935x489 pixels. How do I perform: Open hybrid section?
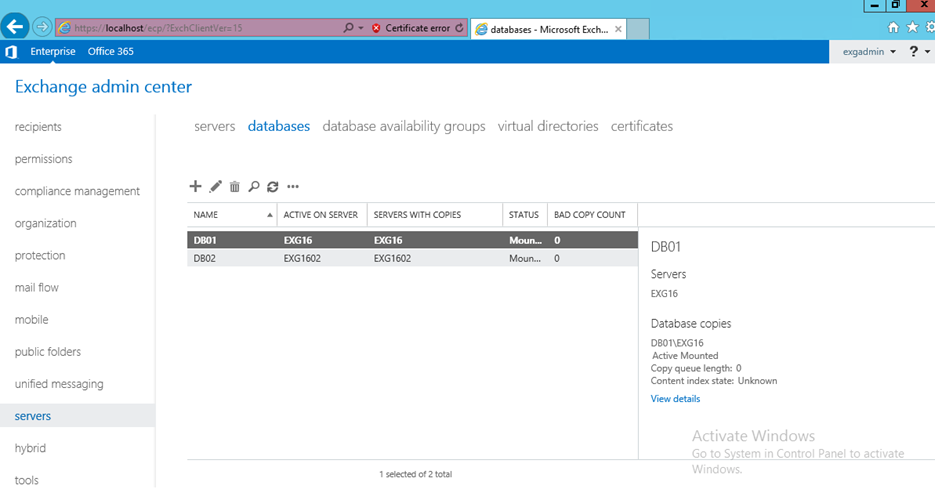click(x=30, y=448)
